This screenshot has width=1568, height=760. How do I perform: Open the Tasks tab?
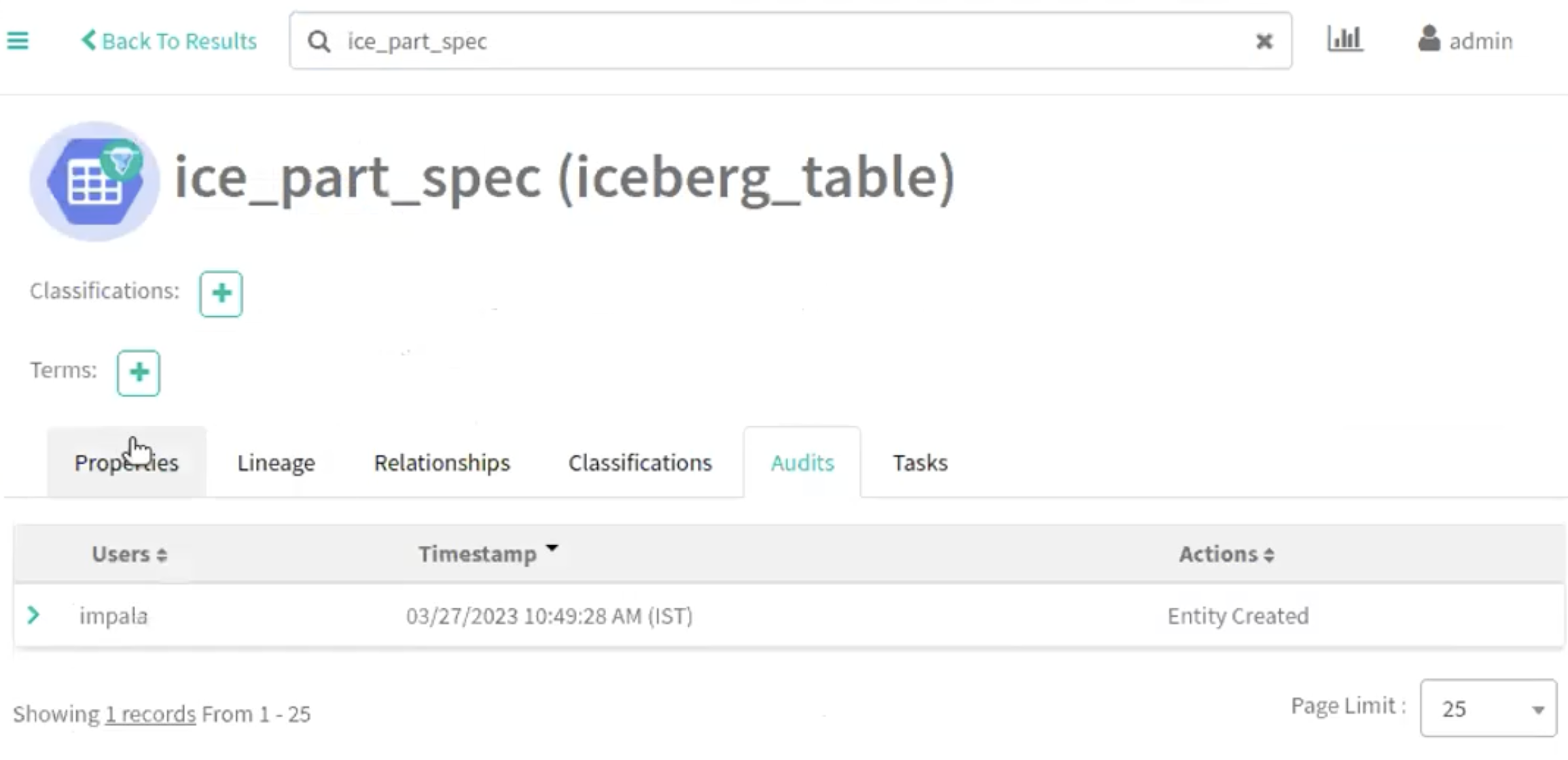point(920,462)
